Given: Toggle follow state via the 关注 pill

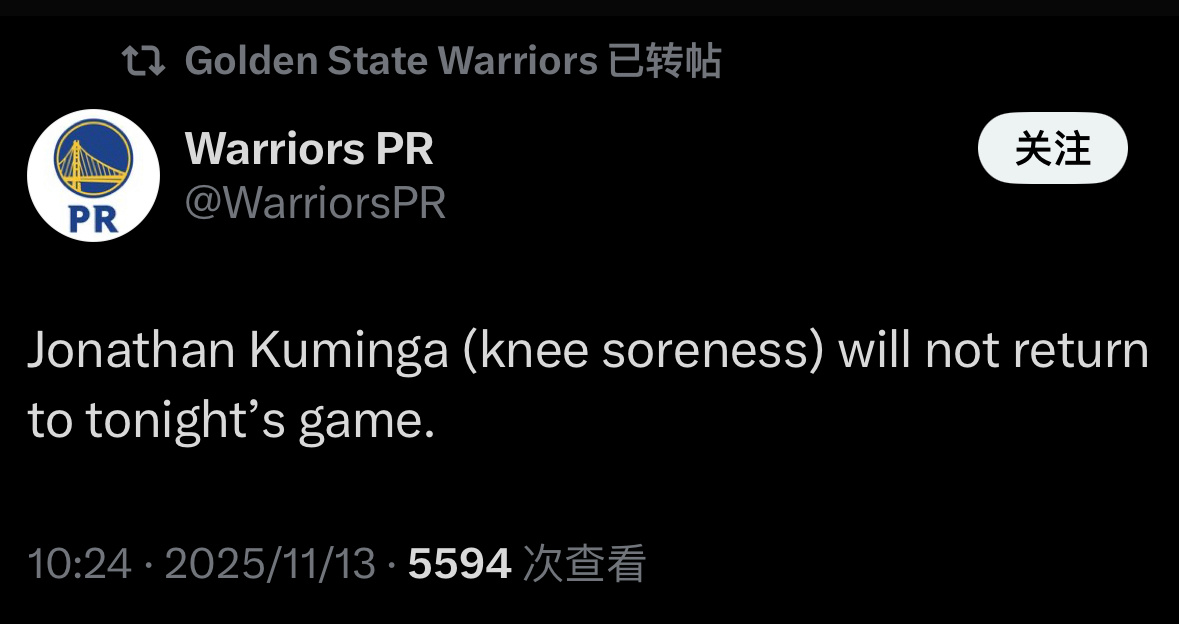Looking at the screenshot, I should [x=1052, y=148].
